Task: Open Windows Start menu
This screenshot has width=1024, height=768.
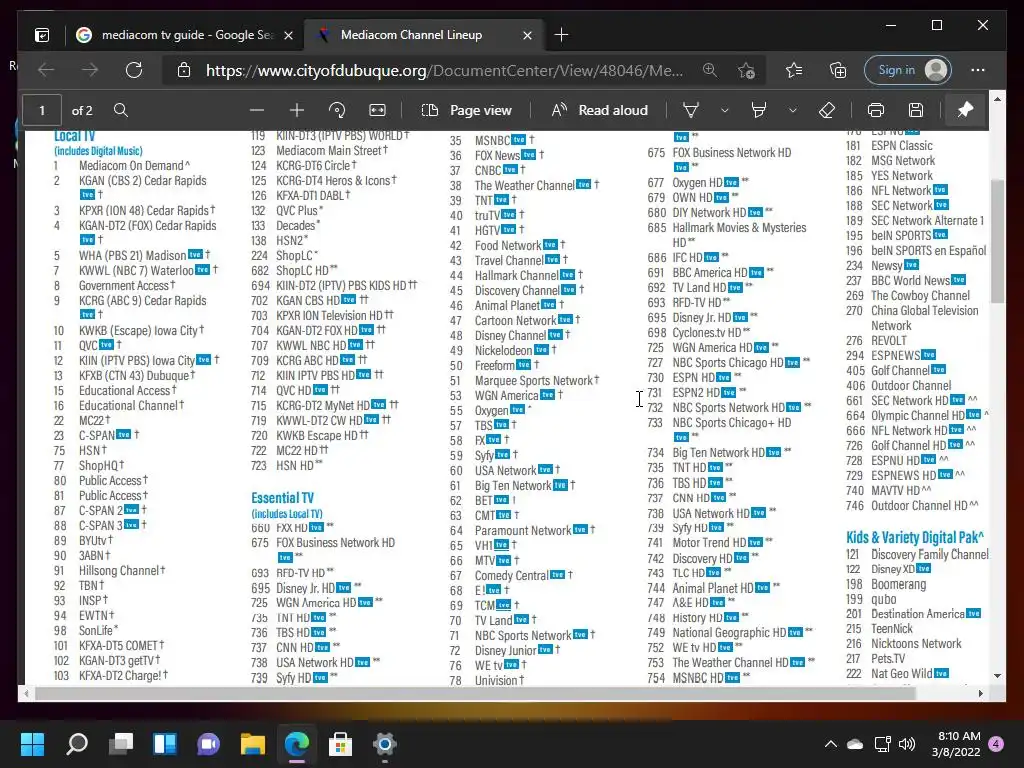Action: point(32,744)
